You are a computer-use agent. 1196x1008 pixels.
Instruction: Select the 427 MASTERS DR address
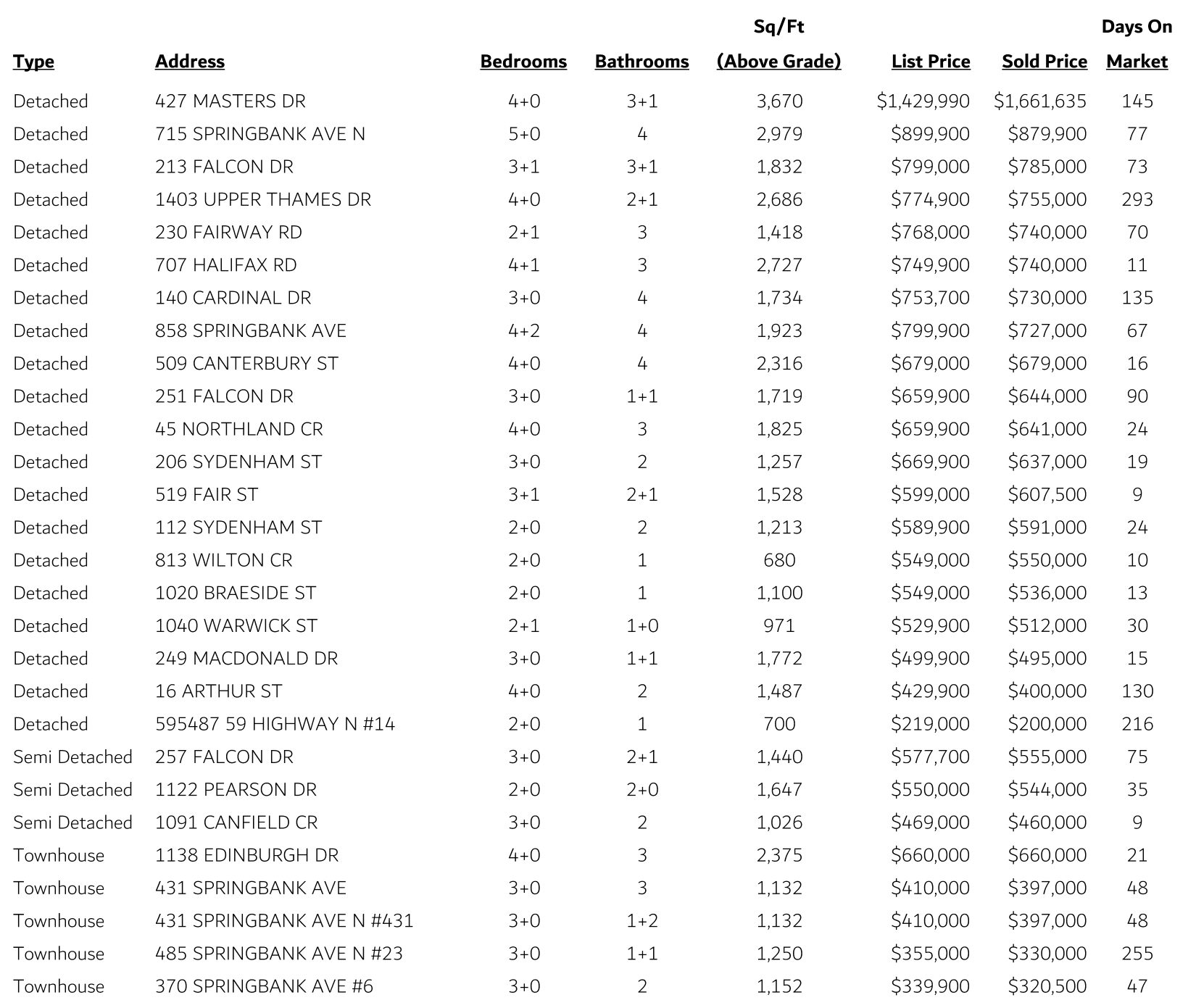pyautogui.click(x=230, y=101)
